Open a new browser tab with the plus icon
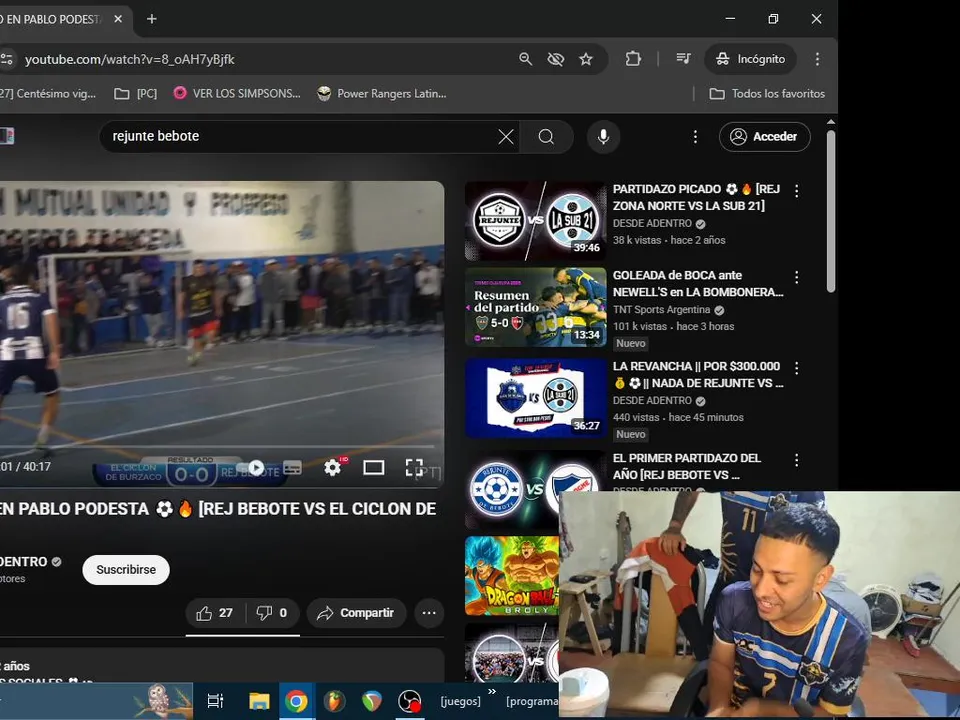The image size is (960, 720). (152, 19)
